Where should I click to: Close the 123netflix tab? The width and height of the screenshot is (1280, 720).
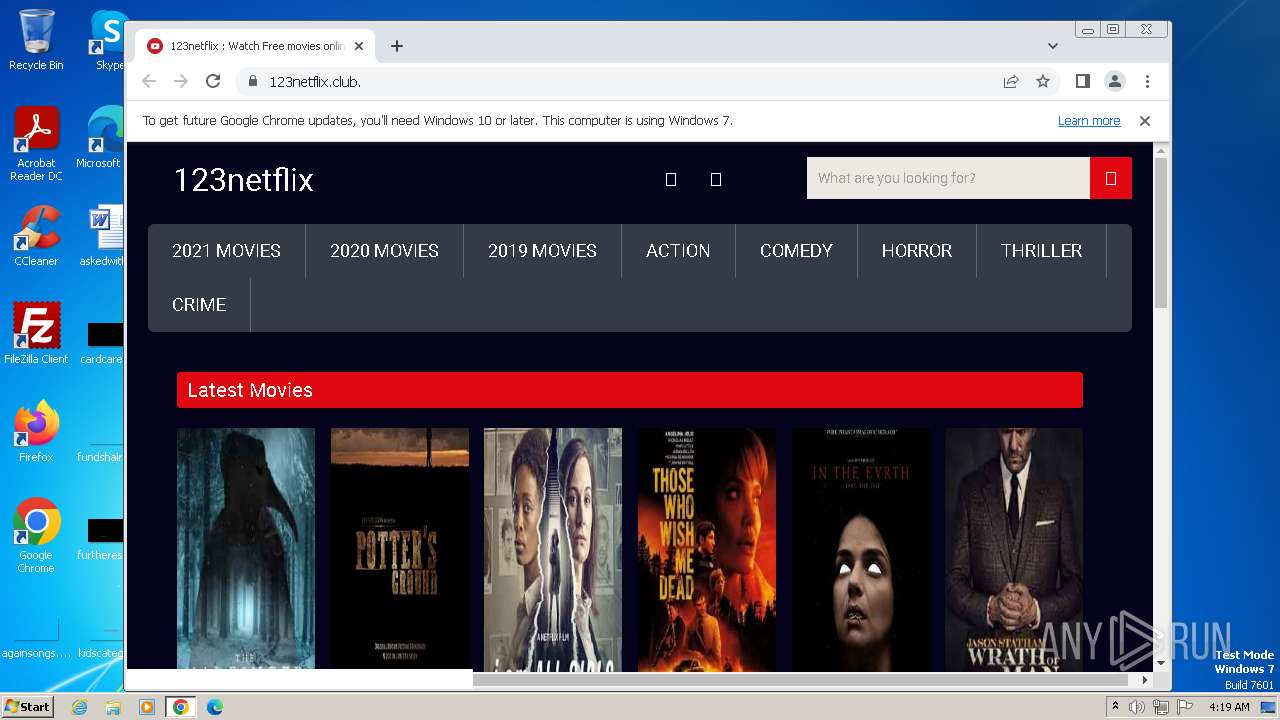(x=359, y=46)
